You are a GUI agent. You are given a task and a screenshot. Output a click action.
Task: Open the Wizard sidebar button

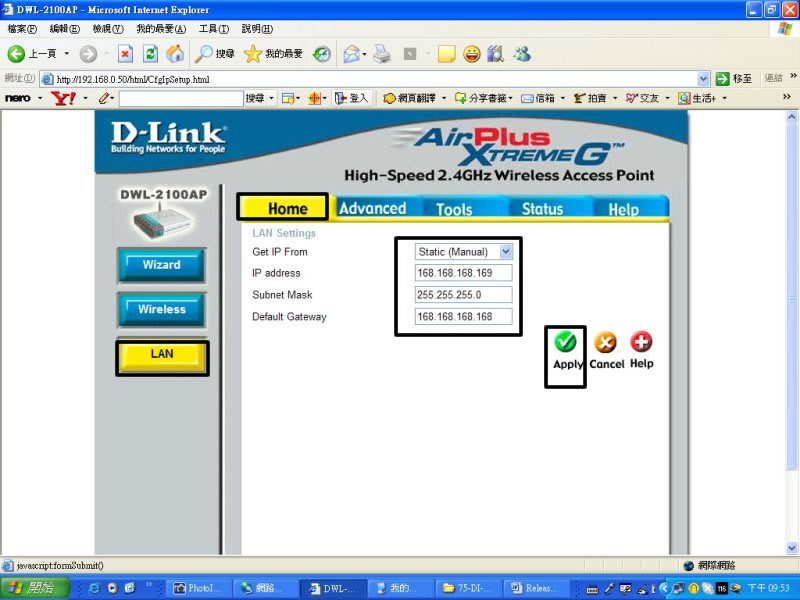pyautogui.click(x=162, y=265)
